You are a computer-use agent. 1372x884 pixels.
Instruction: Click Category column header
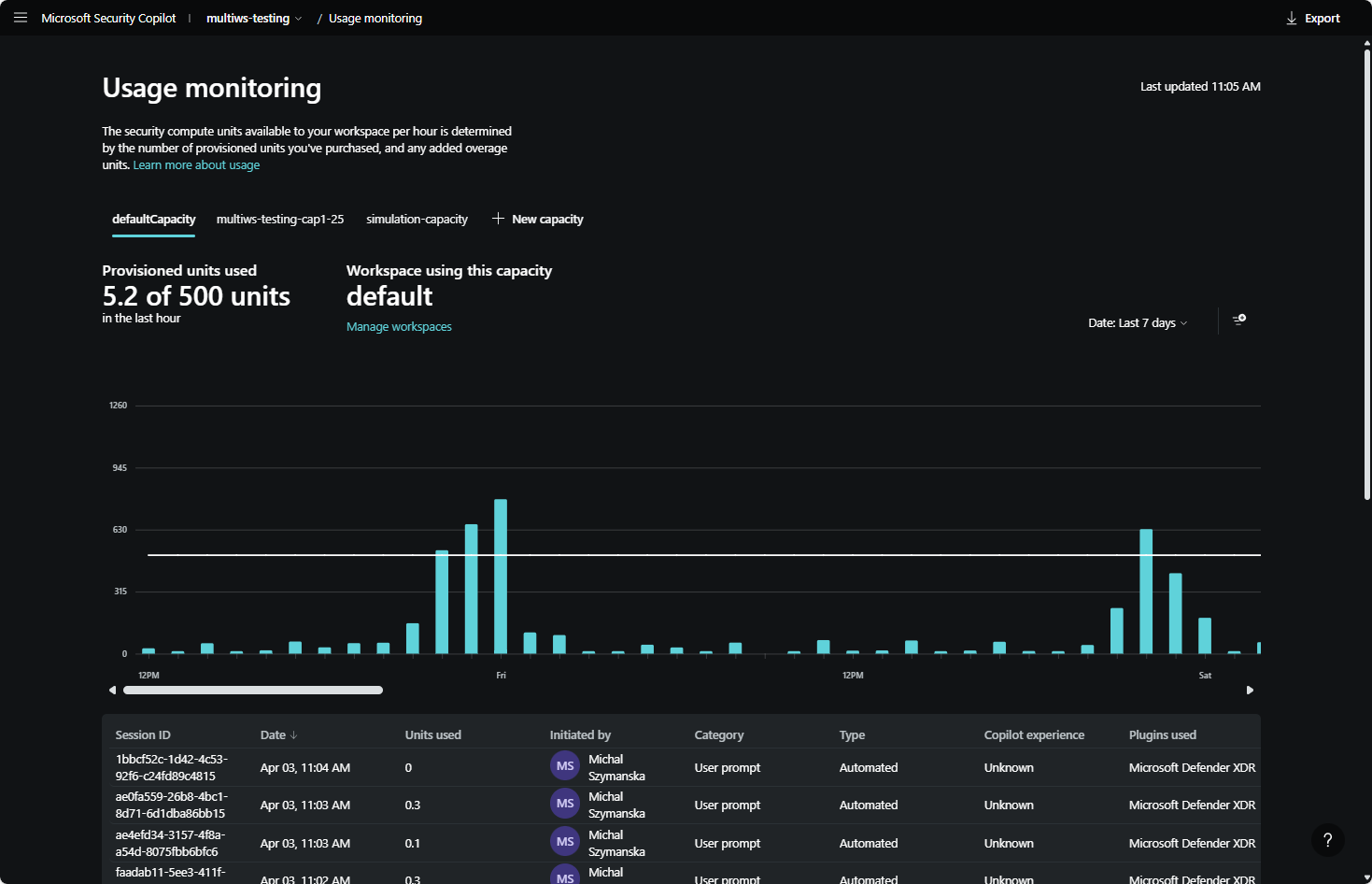(x=719, y=735)
